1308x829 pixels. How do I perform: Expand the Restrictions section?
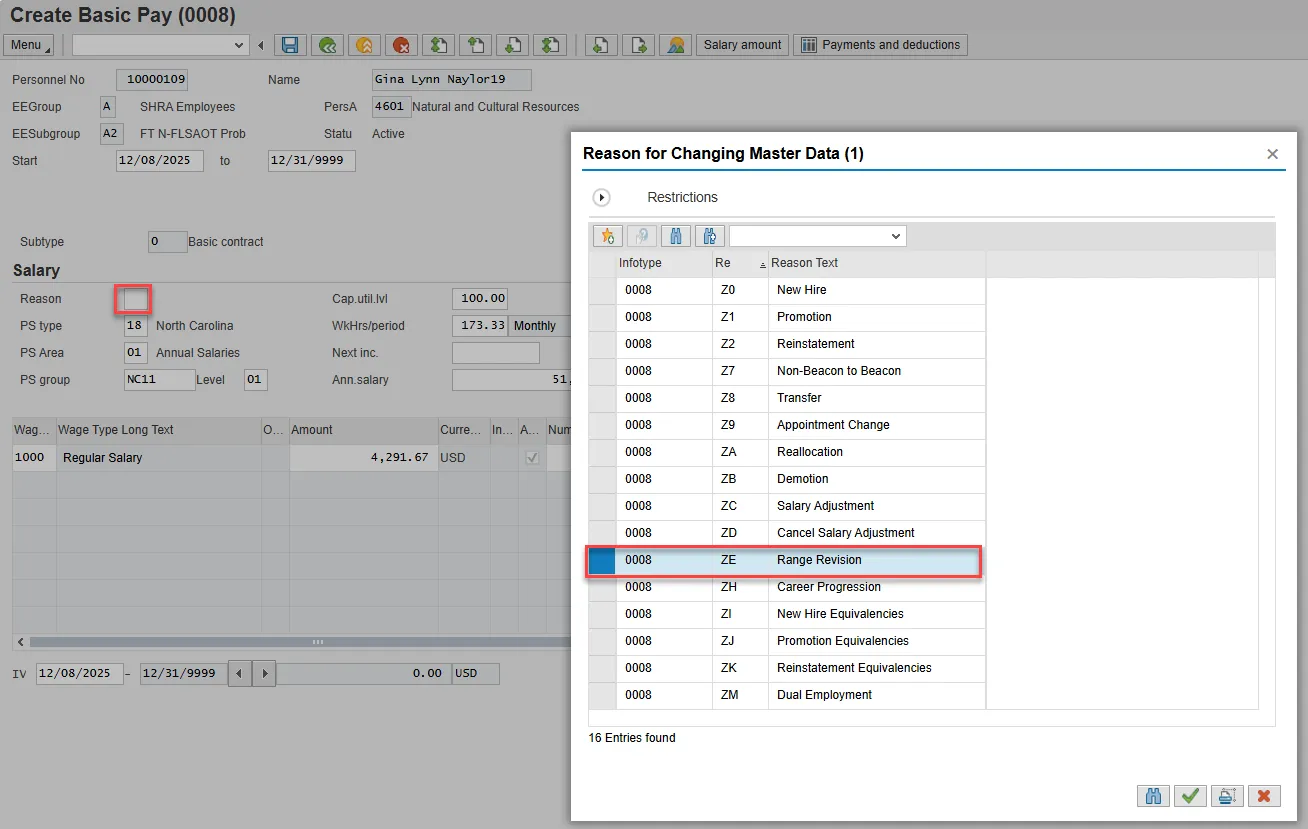coord(602,197)
